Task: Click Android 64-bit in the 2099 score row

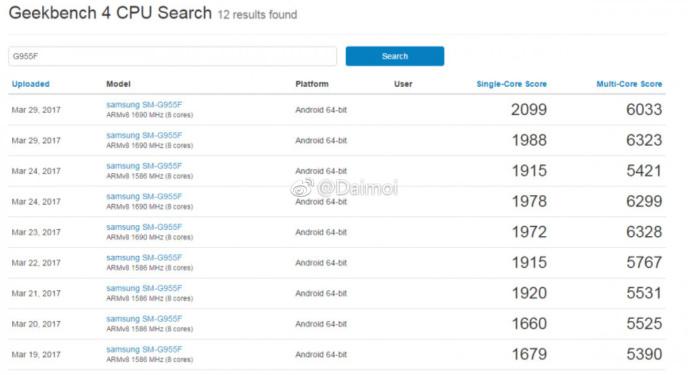Action: (321, 110)
